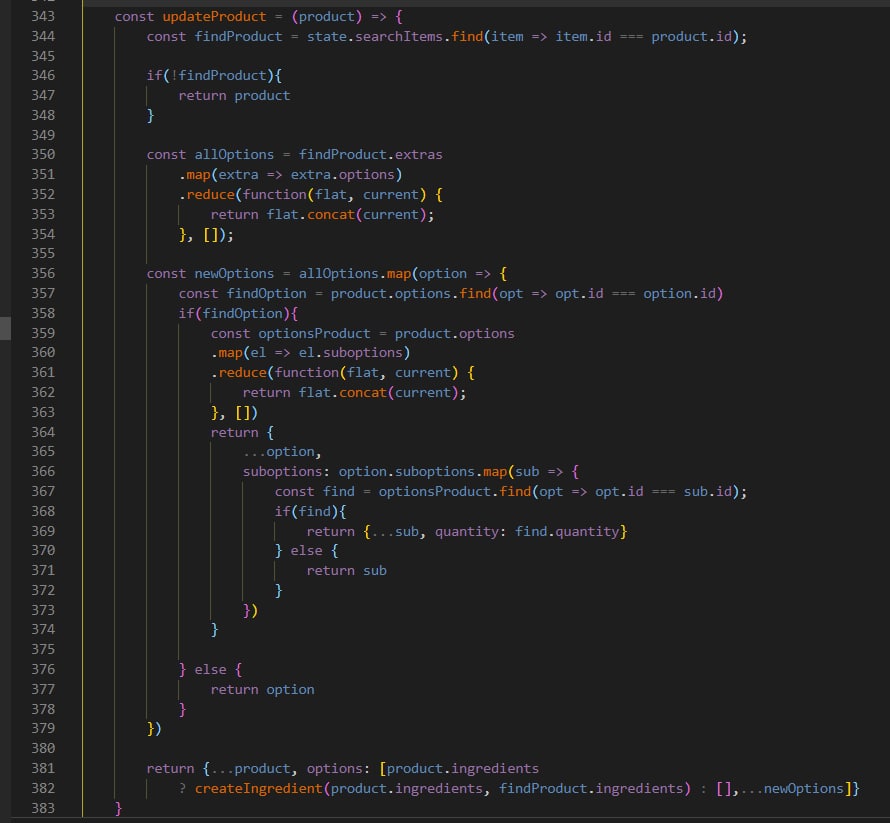Click line number 356 in the gutter
Viewport: 890px width, 823px height.
pyautogui.click(x=43, y=274)
